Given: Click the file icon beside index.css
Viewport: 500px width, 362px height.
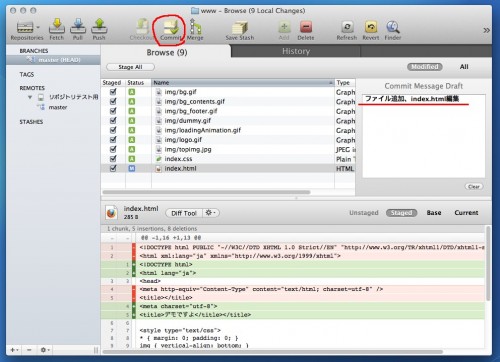Looking at the screenshot, I should [159, 159].
